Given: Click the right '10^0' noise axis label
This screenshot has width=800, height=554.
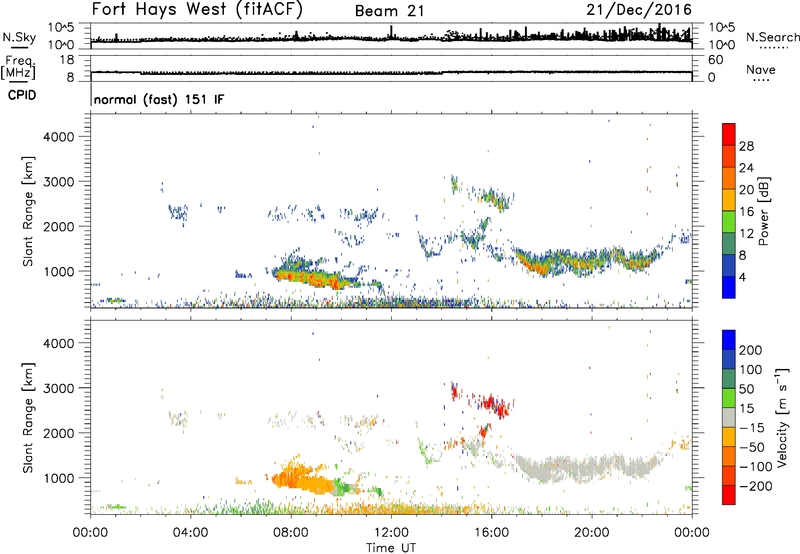Looking at the screenshot, I should (x=721, y=45).
